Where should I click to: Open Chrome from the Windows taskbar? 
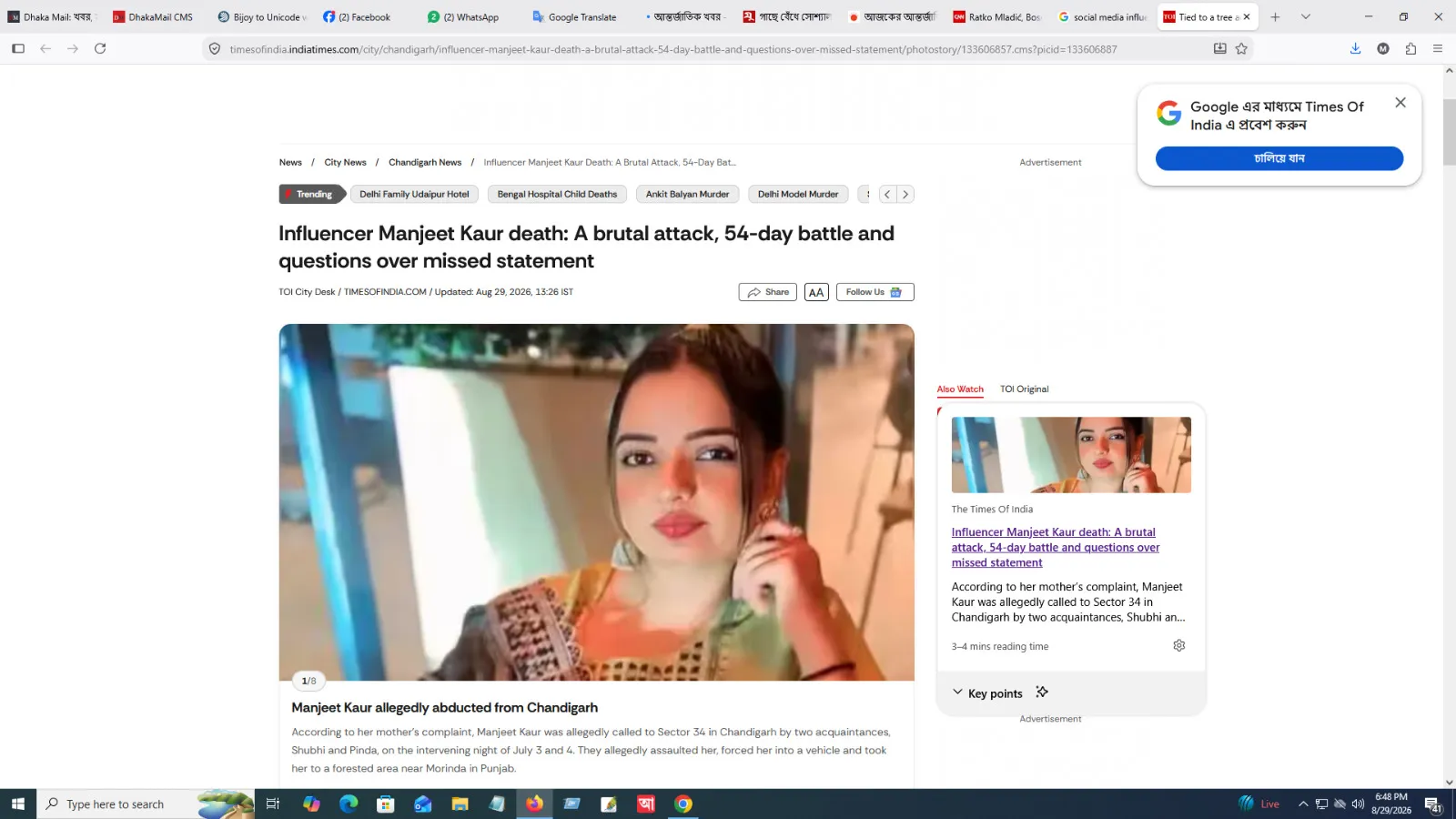pyautogui.click(x=683, y=804)
